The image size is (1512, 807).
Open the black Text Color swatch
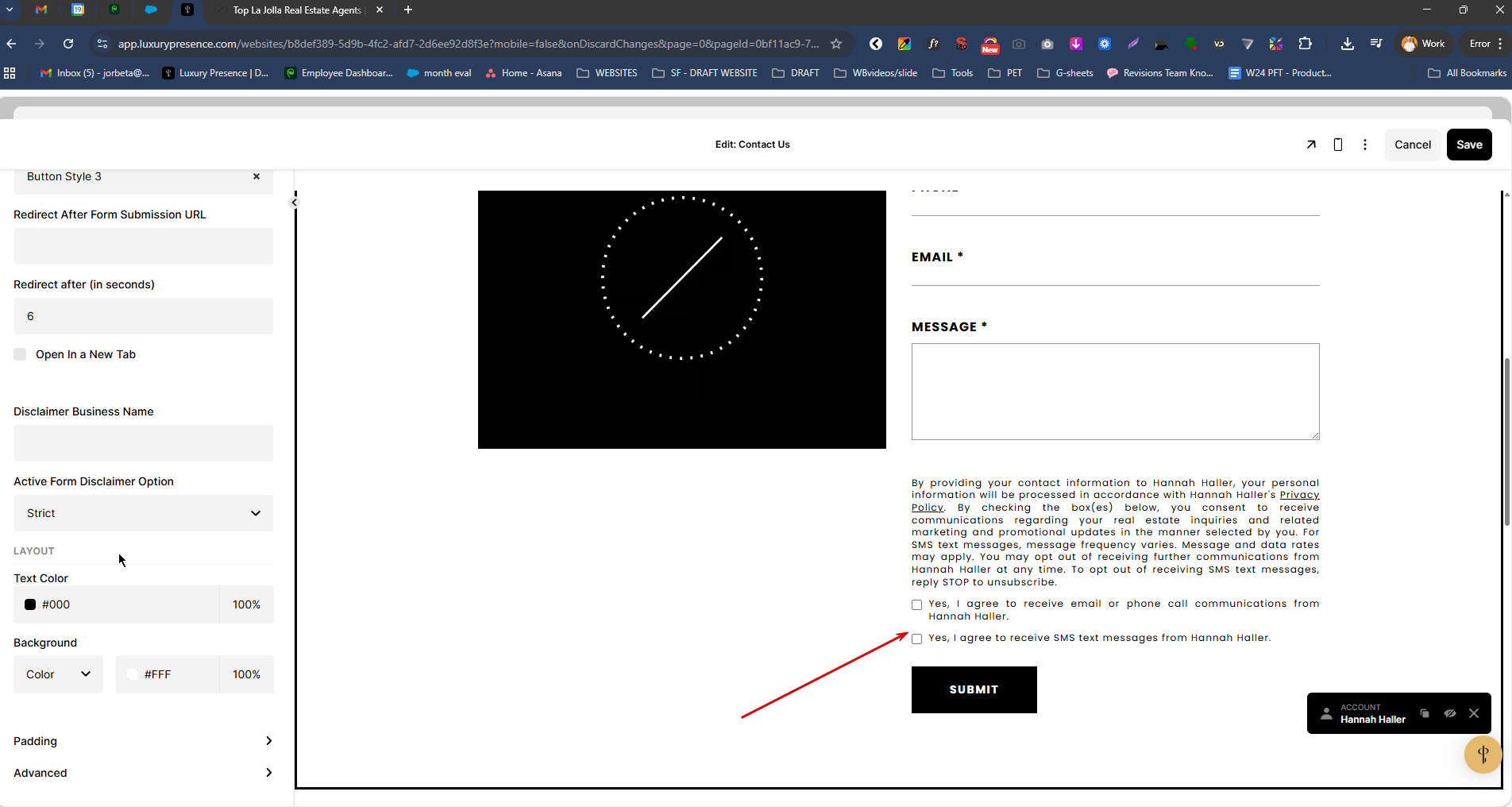point(30,604)
